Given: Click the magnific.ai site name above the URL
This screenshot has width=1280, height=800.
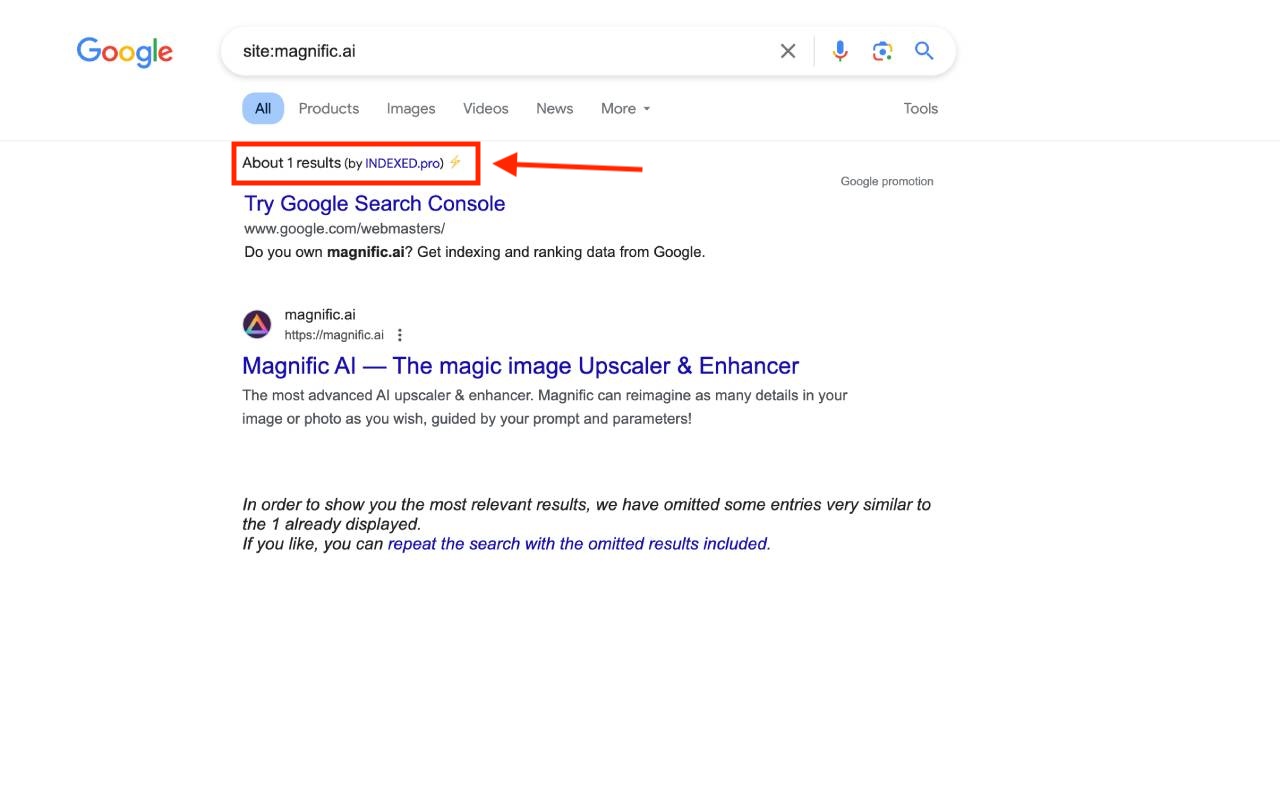Looking at the screenshot, I should [320, 314].
